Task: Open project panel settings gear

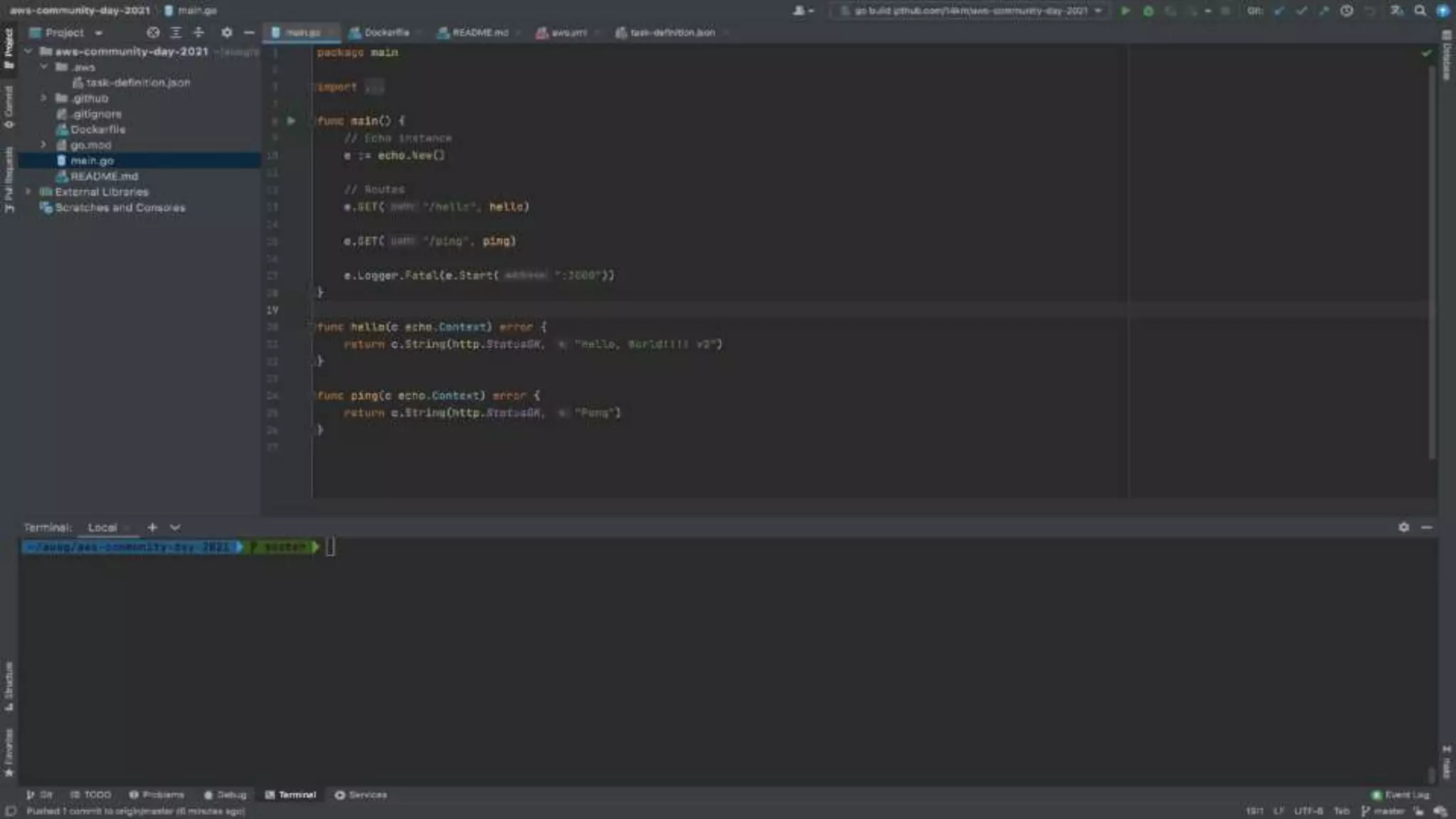Action: coord(226,33)
